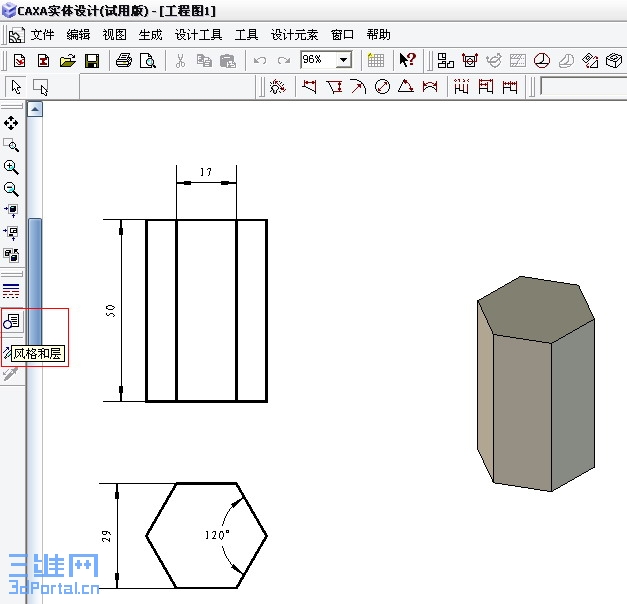Click the undo arrow icon
This screenshot has width=627, height=604.
click(x=260, y=61)
